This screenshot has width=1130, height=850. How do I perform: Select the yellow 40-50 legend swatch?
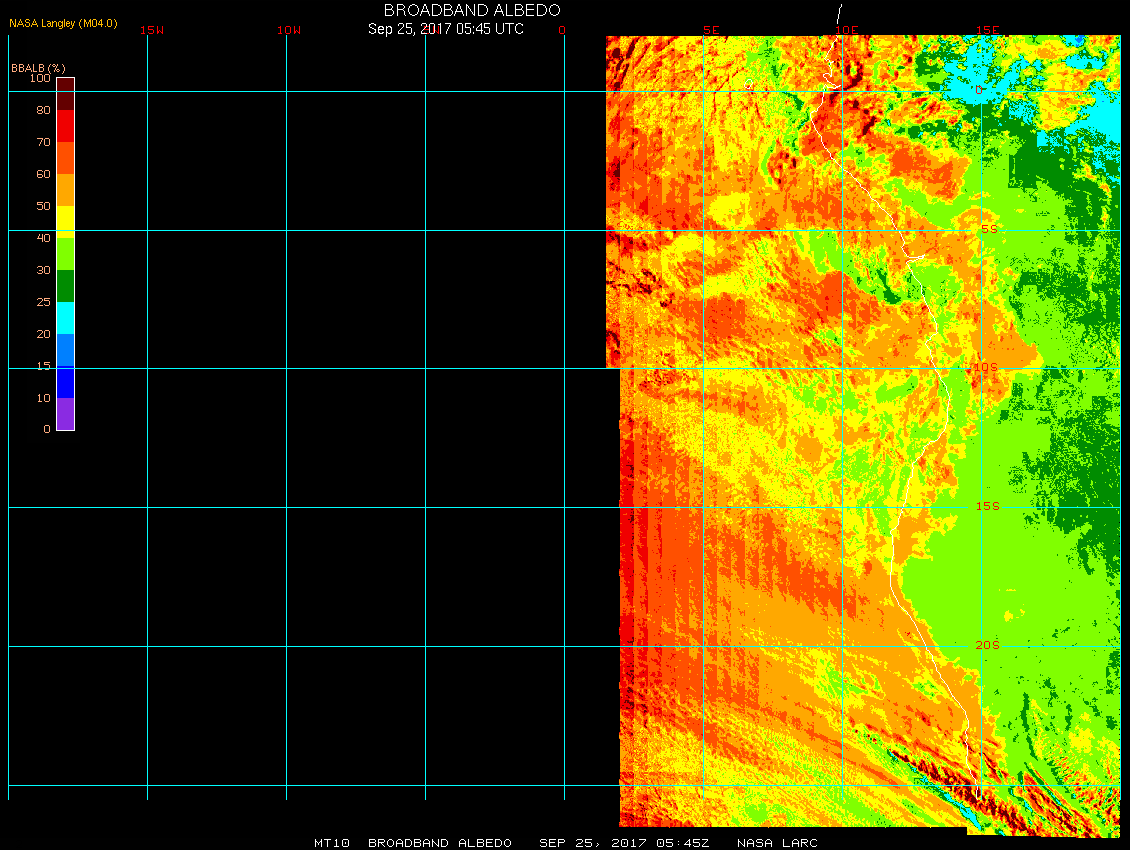(x=66, y=221)
